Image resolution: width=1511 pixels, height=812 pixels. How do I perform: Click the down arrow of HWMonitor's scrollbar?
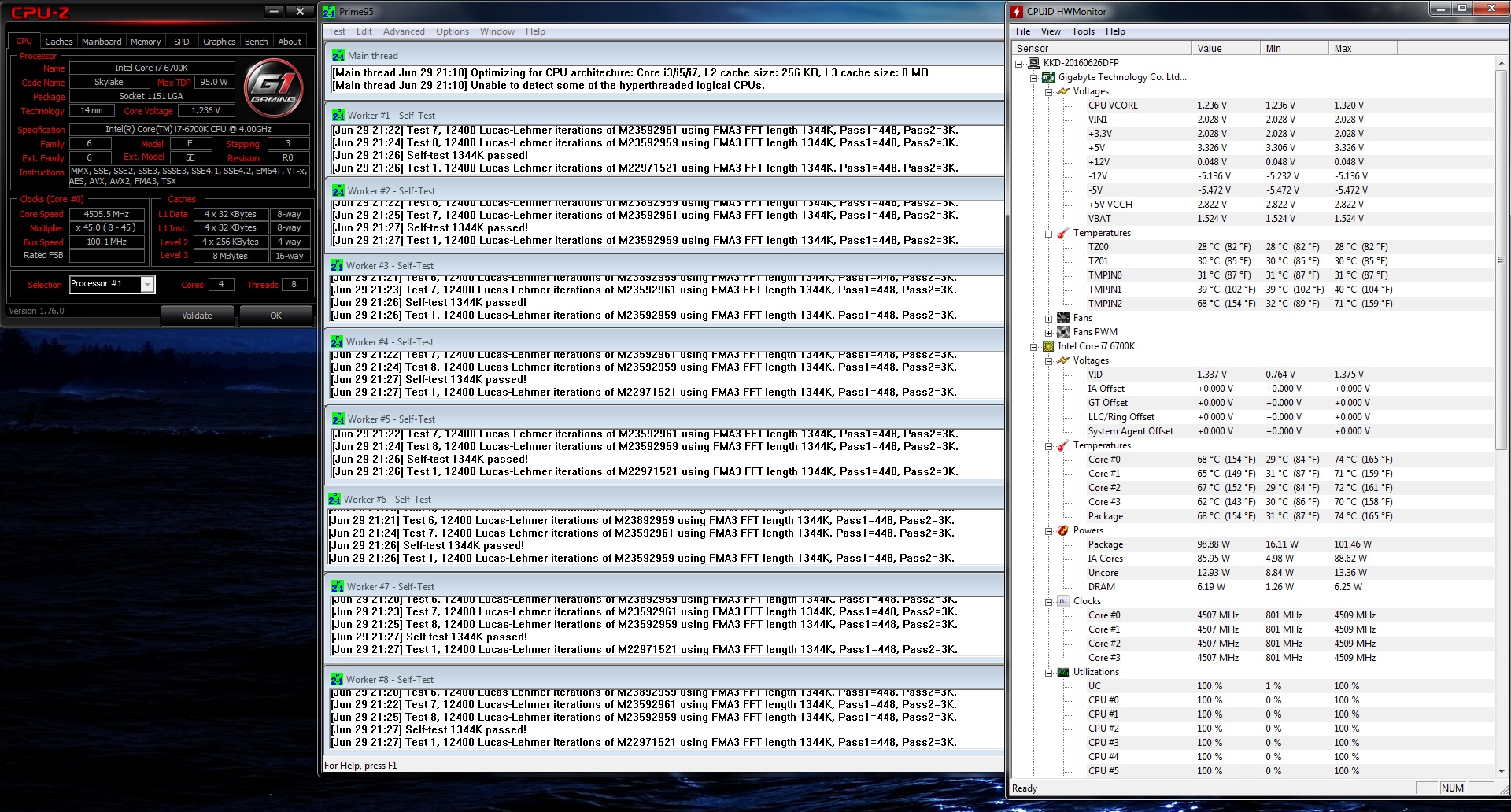tap(1501, 772)
